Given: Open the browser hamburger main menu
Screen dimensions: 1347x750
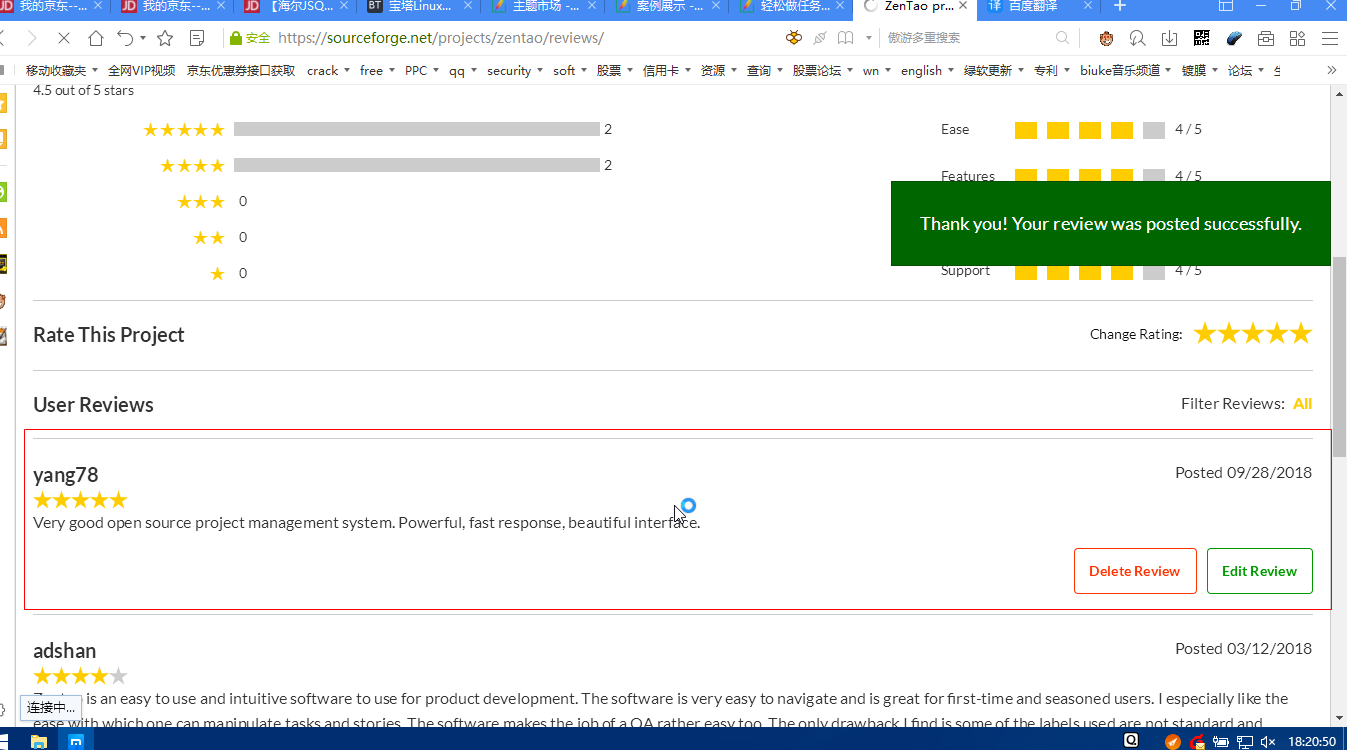Looking at the screenshot, I should coord(1329,39).
